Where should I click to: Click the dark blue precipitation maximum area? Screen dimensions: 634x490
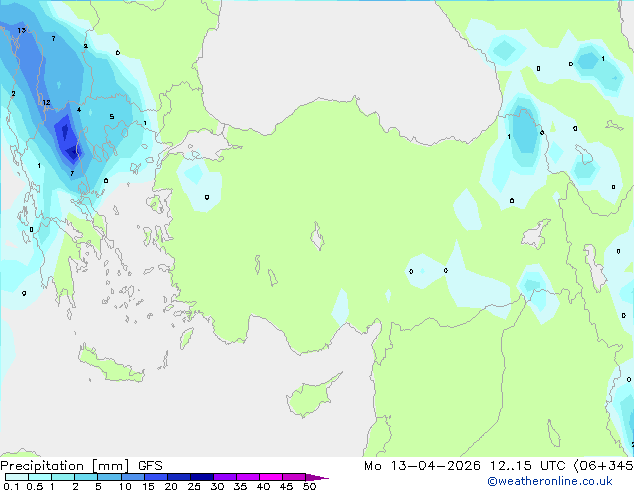[x=68, y=139]
